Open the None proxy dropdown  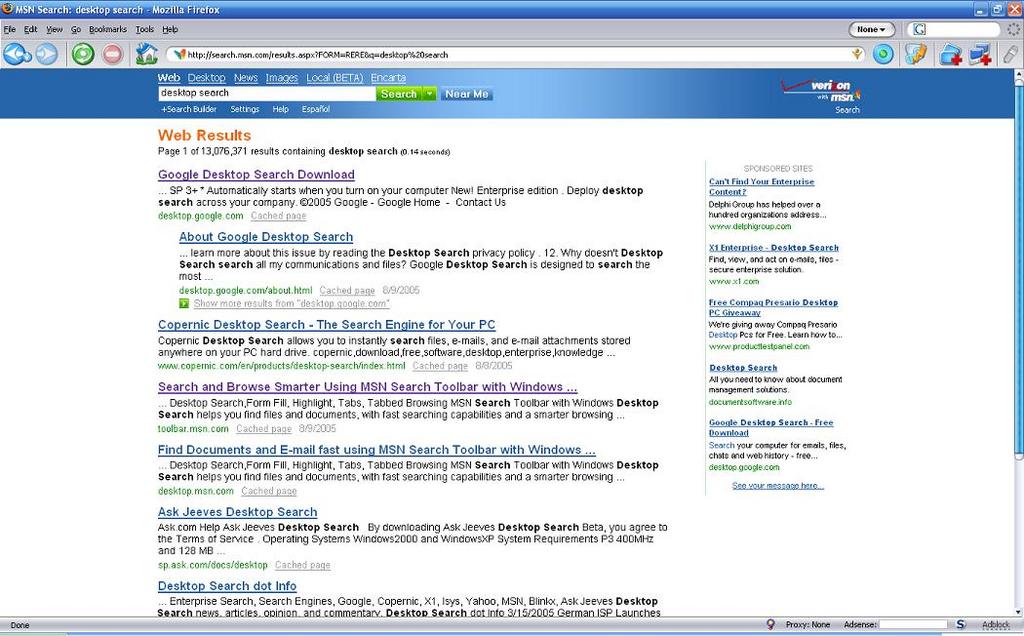871,29
